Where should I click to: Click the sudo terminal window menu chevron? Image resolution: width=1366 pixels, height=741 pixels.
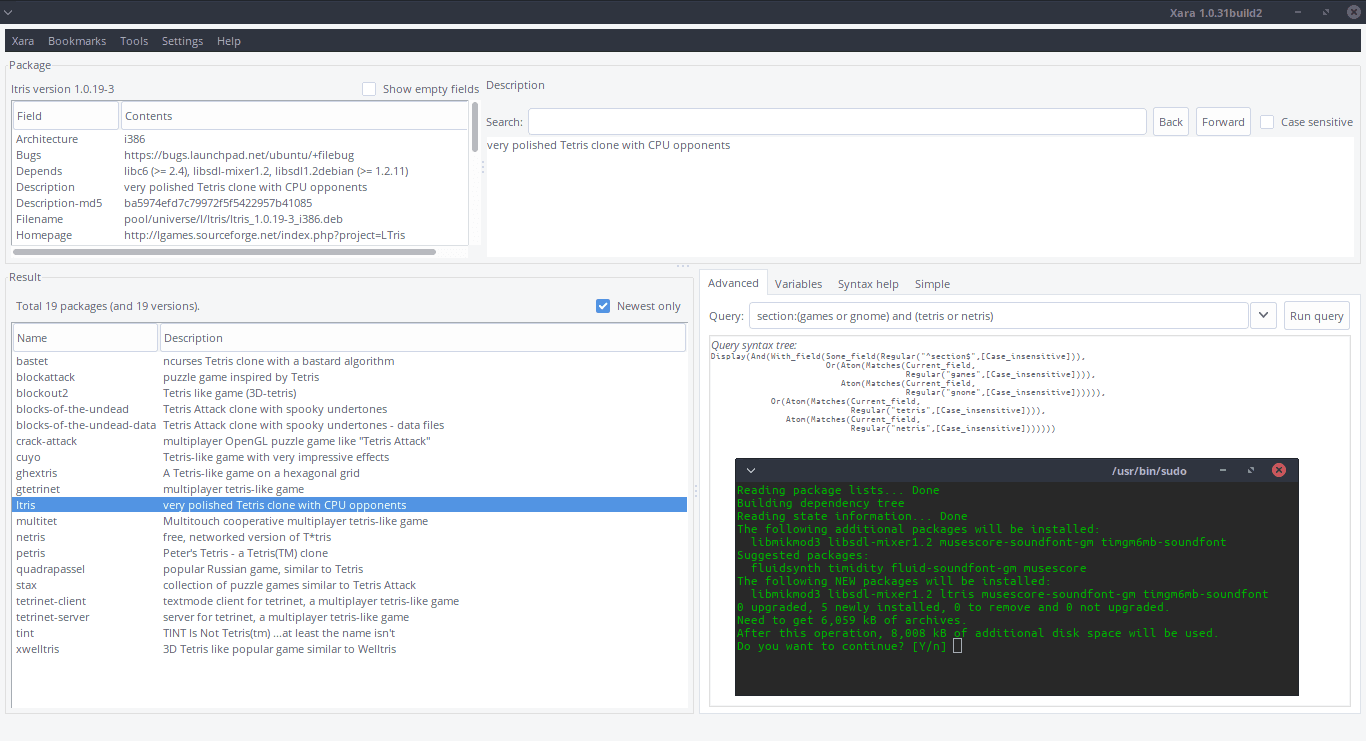coord(751,470)
